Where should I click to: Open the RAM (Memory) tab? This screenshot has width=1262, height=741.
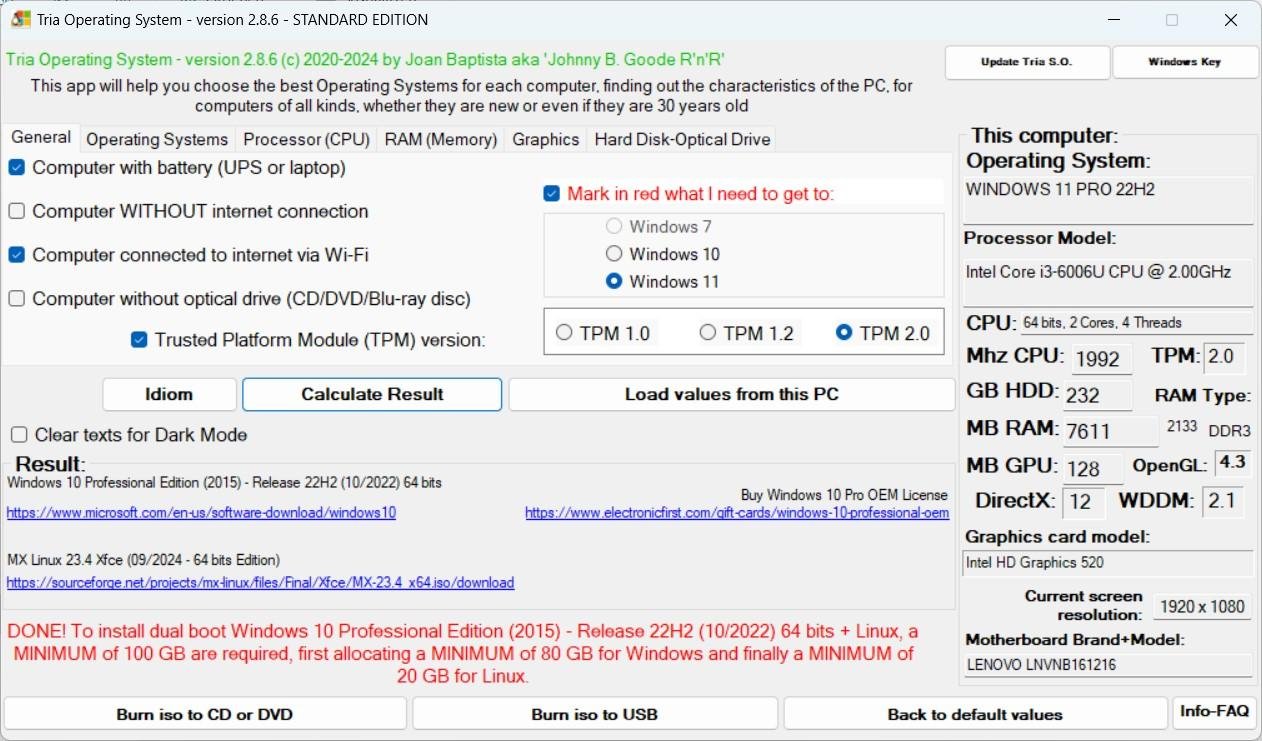coord(441,140)
